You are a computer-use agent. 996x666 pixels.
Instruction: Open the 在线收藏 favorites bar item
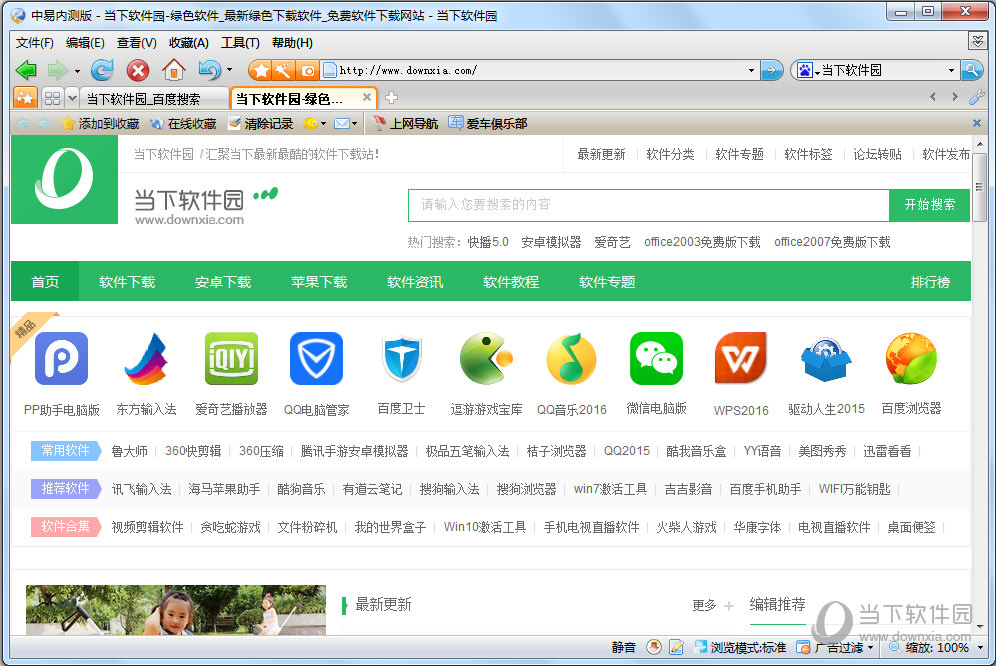click(x=183, y=123)
